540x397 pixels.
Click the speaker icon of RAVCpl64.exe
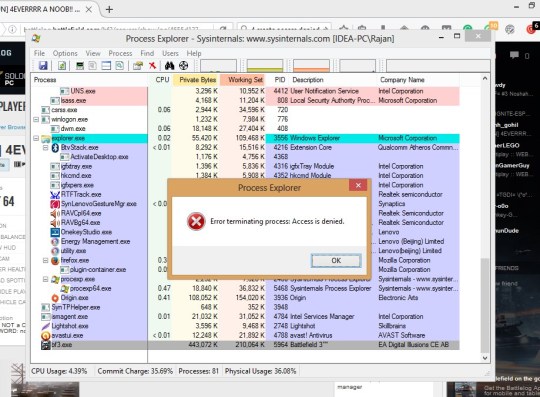[55, 213]
